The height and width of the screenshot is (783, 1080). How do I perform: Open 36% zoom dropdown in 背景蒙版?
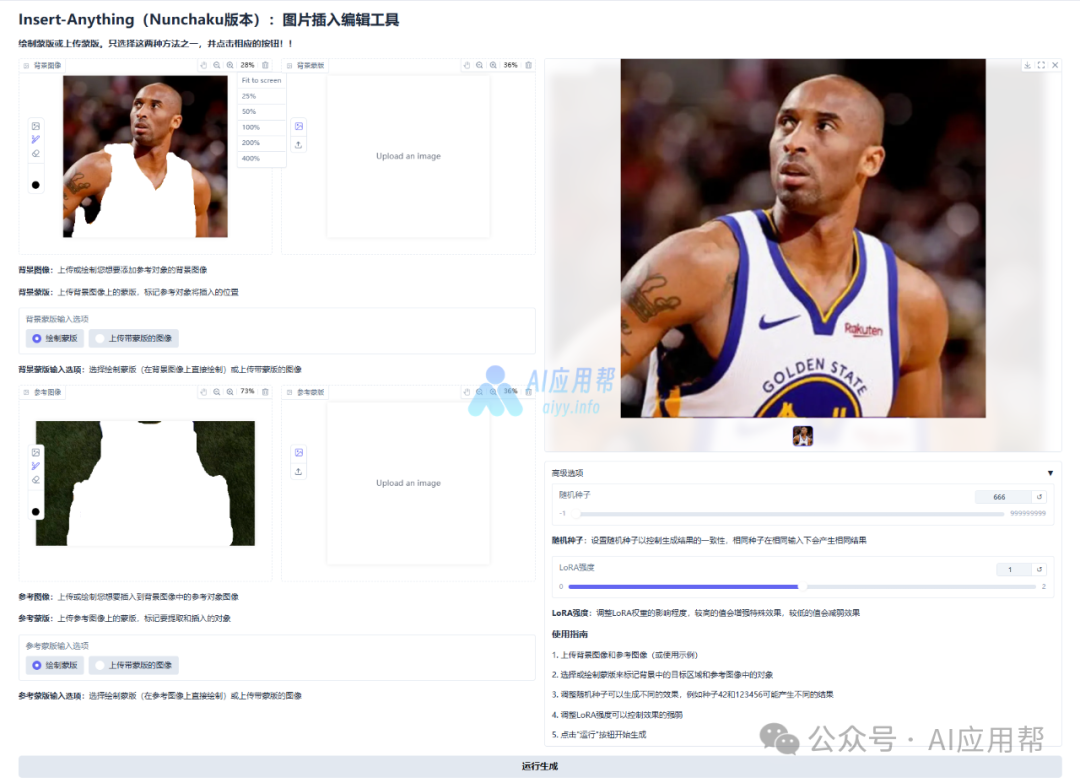[x=510, y=65]
